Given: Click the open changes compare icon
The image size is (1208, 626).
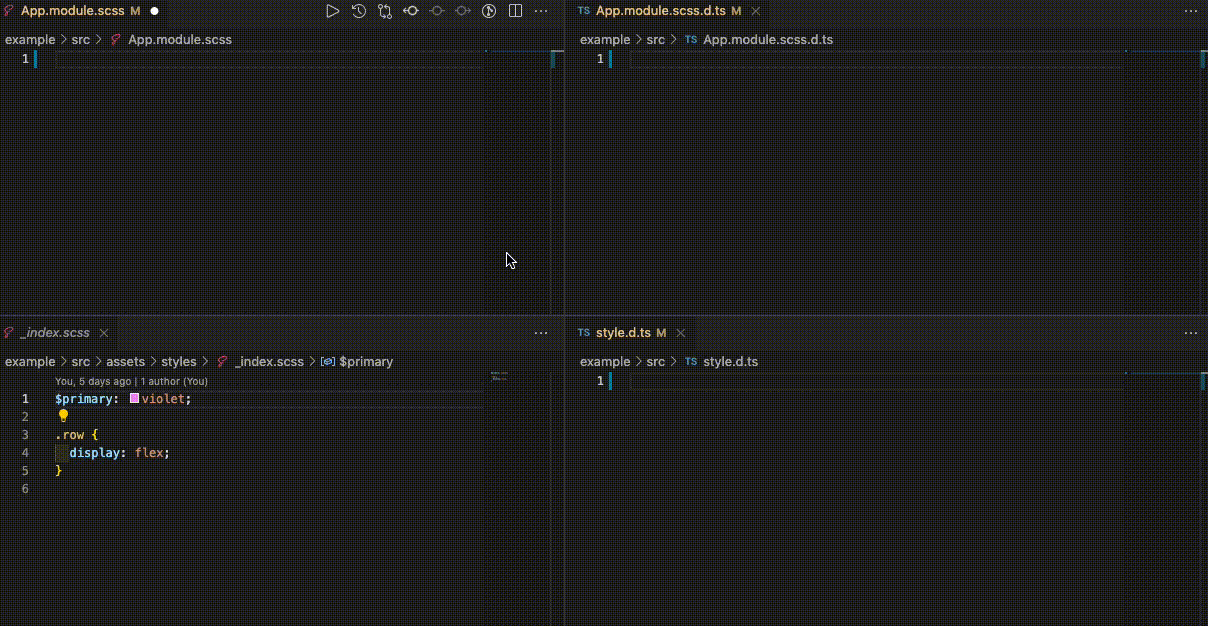Looking at the screenshot, I should (385, 11).
